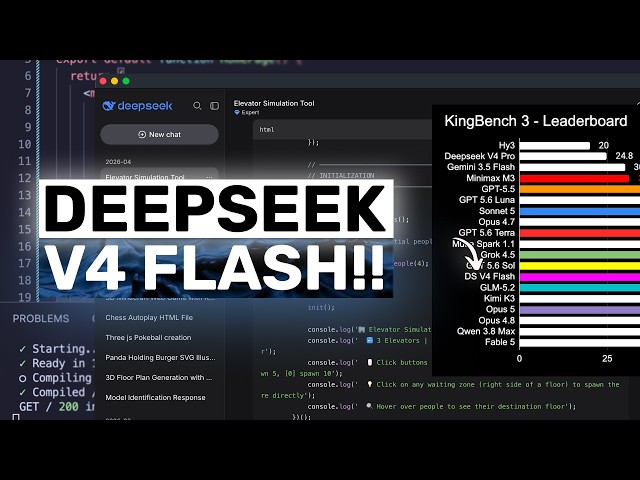Open the search icon in DeepSeek sidebar

tap(197, 106)
